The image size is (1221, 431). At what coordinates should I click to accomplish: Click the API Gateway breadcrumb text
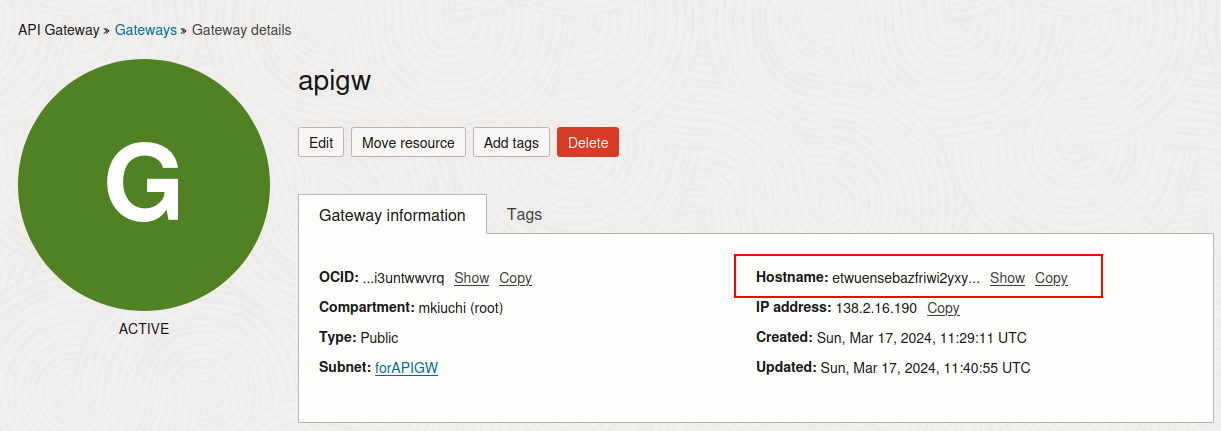point(59,30)
